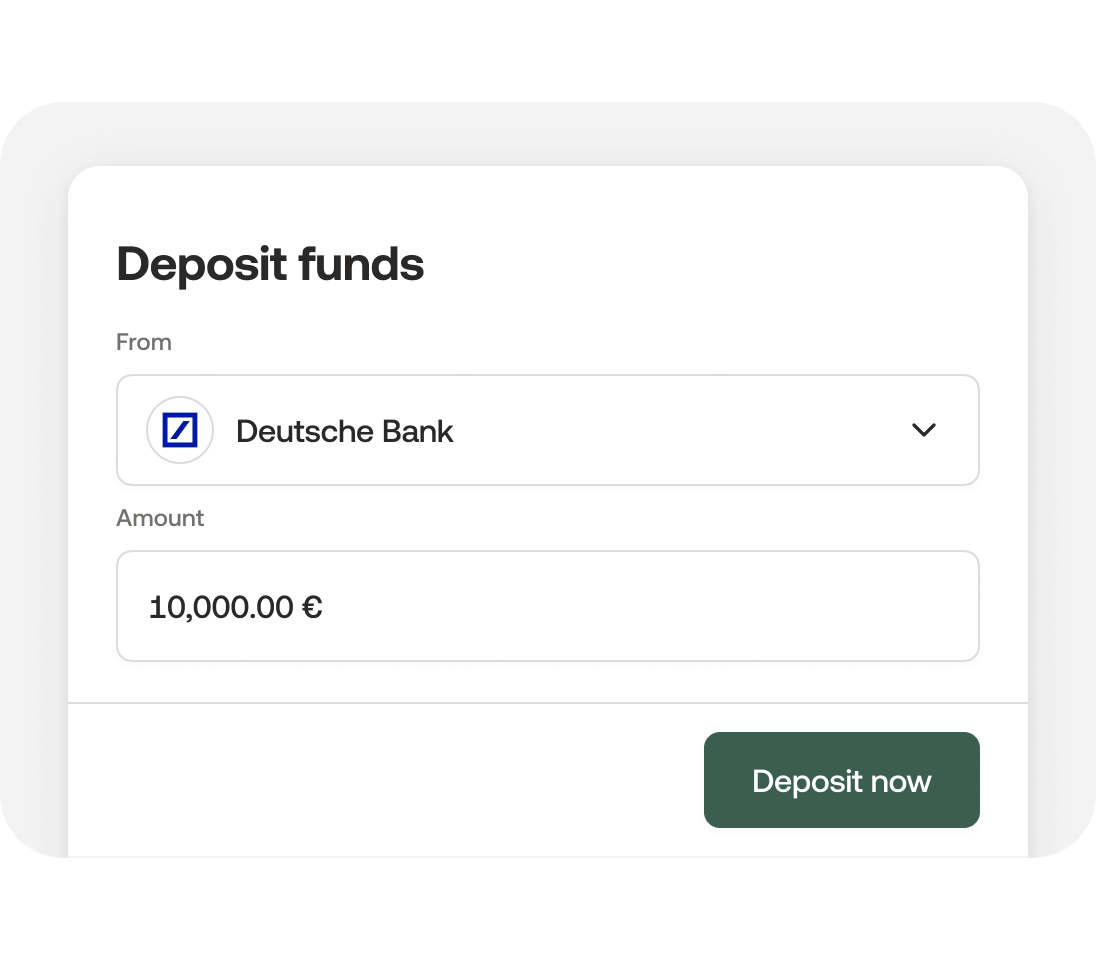Click the Deposit funds heading
Screen dimensions: 1096x960
[270, 264]
